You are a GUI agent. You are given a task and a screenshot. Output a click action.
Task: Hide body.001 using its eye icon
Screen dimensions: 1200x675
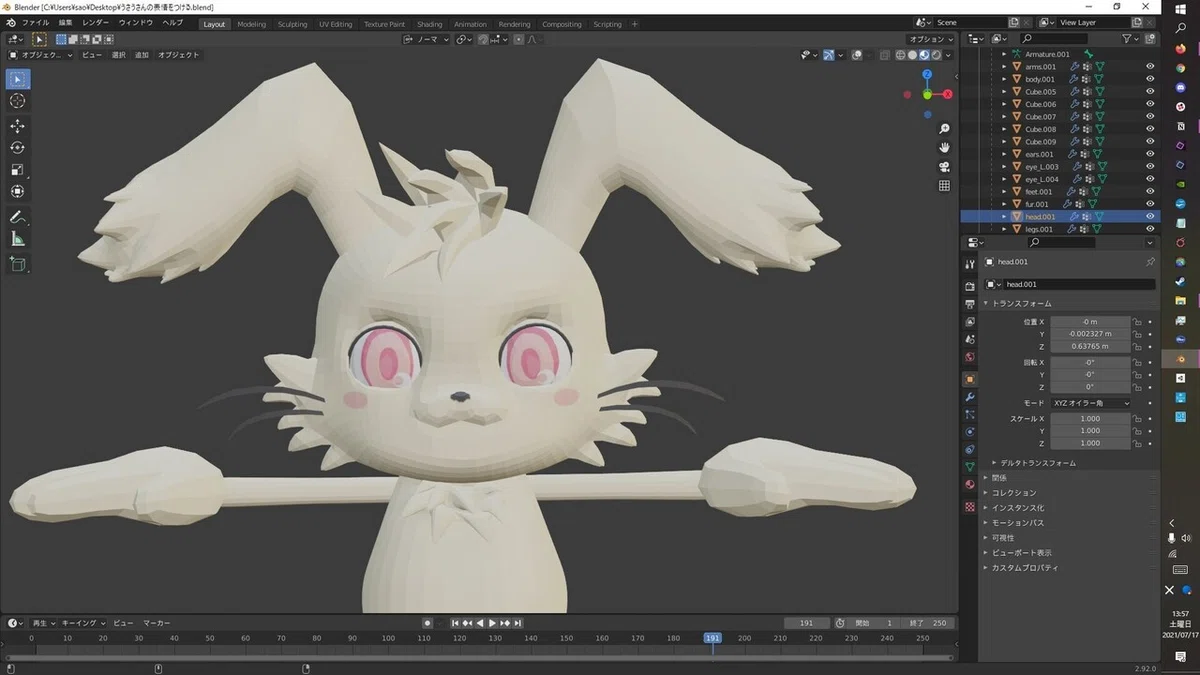point(1150,79)
